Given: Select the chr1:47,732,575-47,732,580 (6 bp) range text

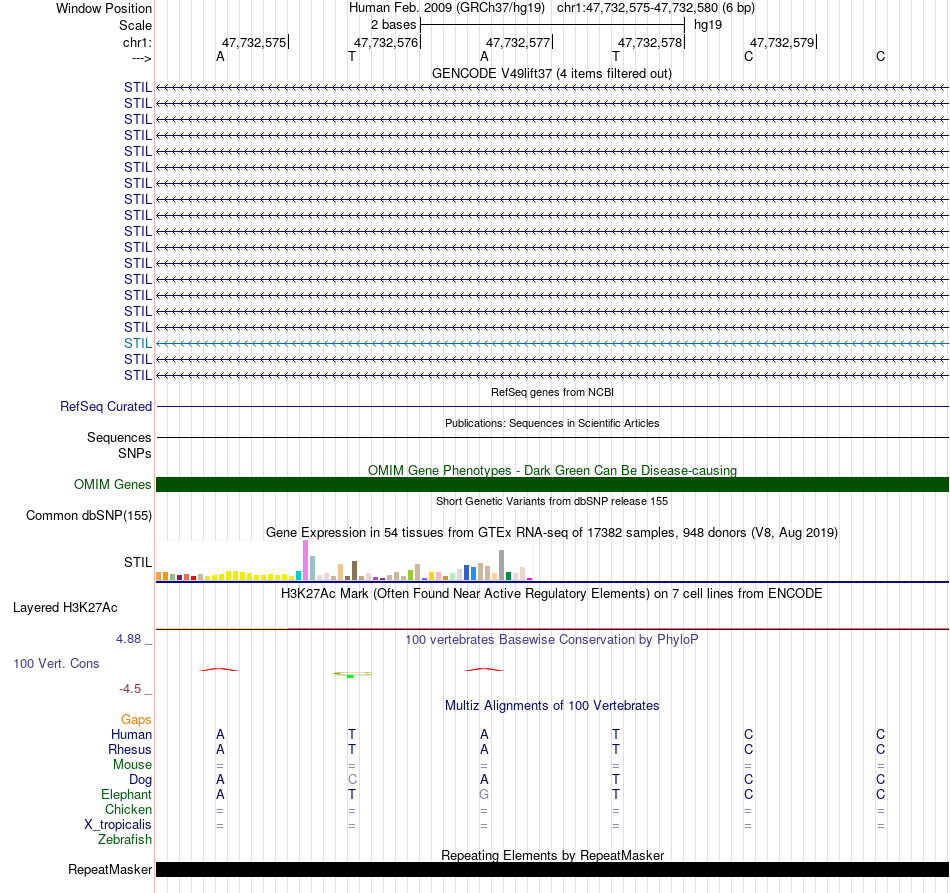Looking at the screenshot, I should point(656,8).
